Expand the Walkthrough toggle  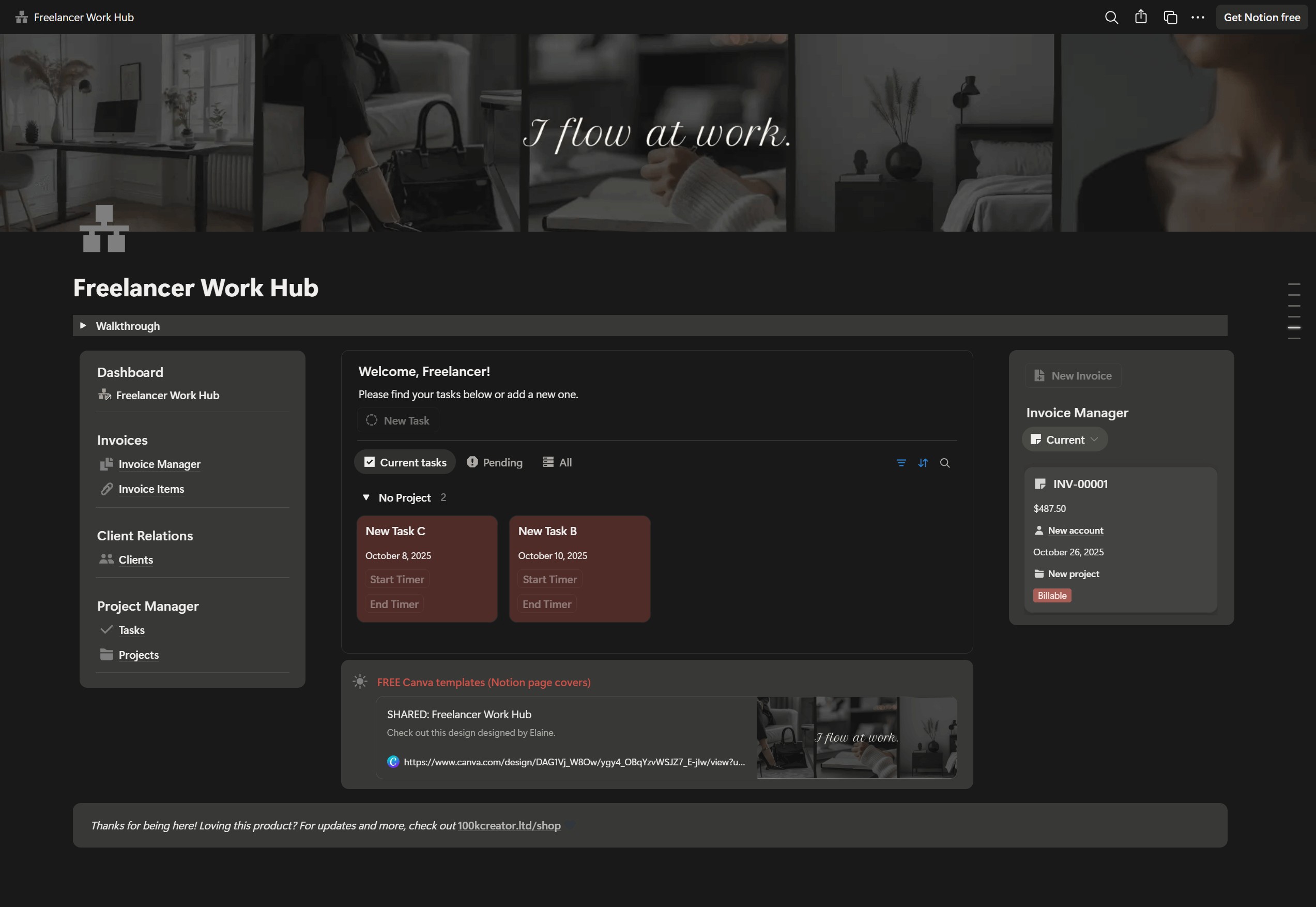pyautogui.click(x=83, y=326)
